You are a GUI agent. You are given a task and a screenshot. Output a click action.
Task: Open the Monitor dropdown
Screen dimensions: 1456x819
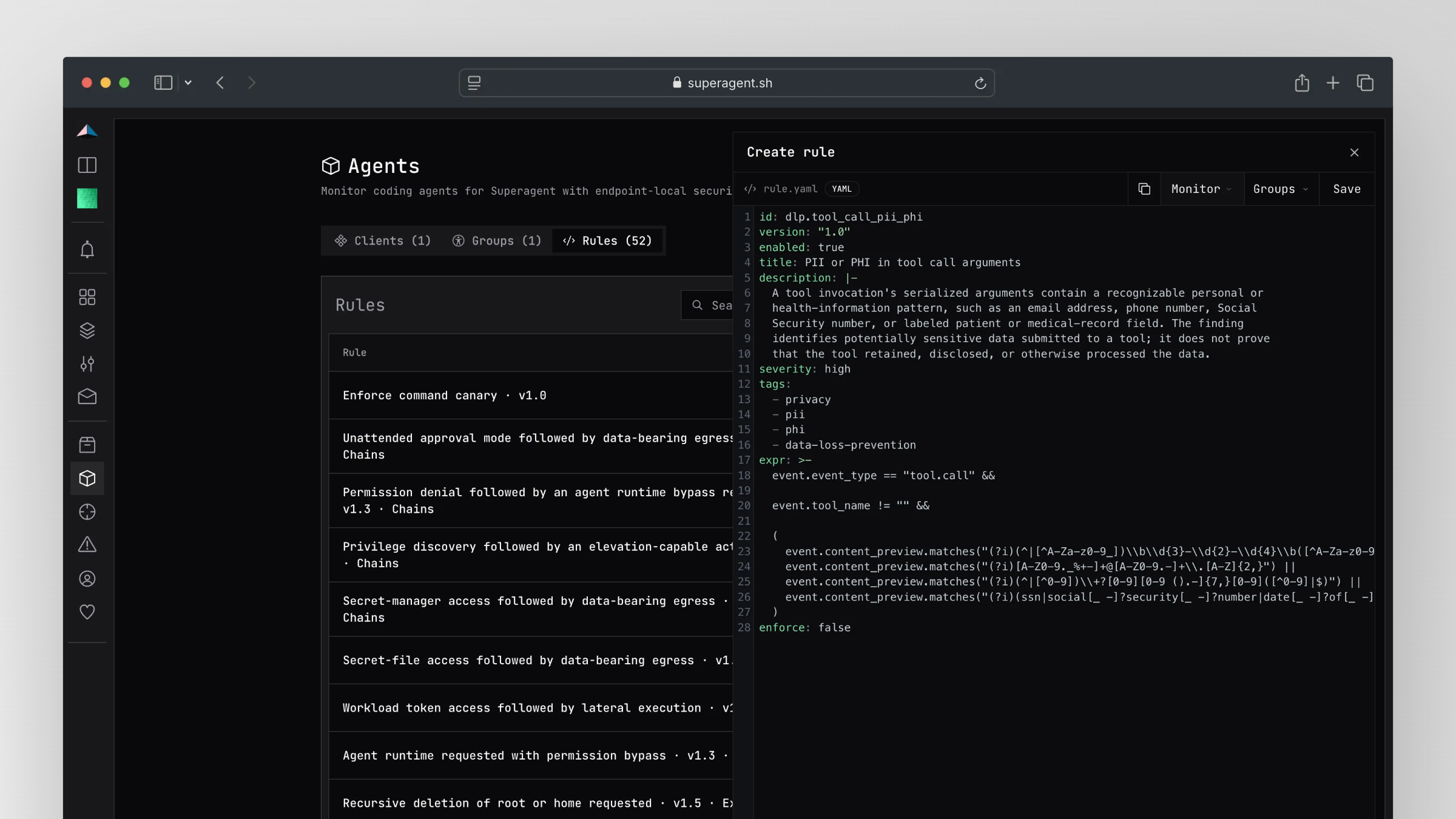[1202, 189]
